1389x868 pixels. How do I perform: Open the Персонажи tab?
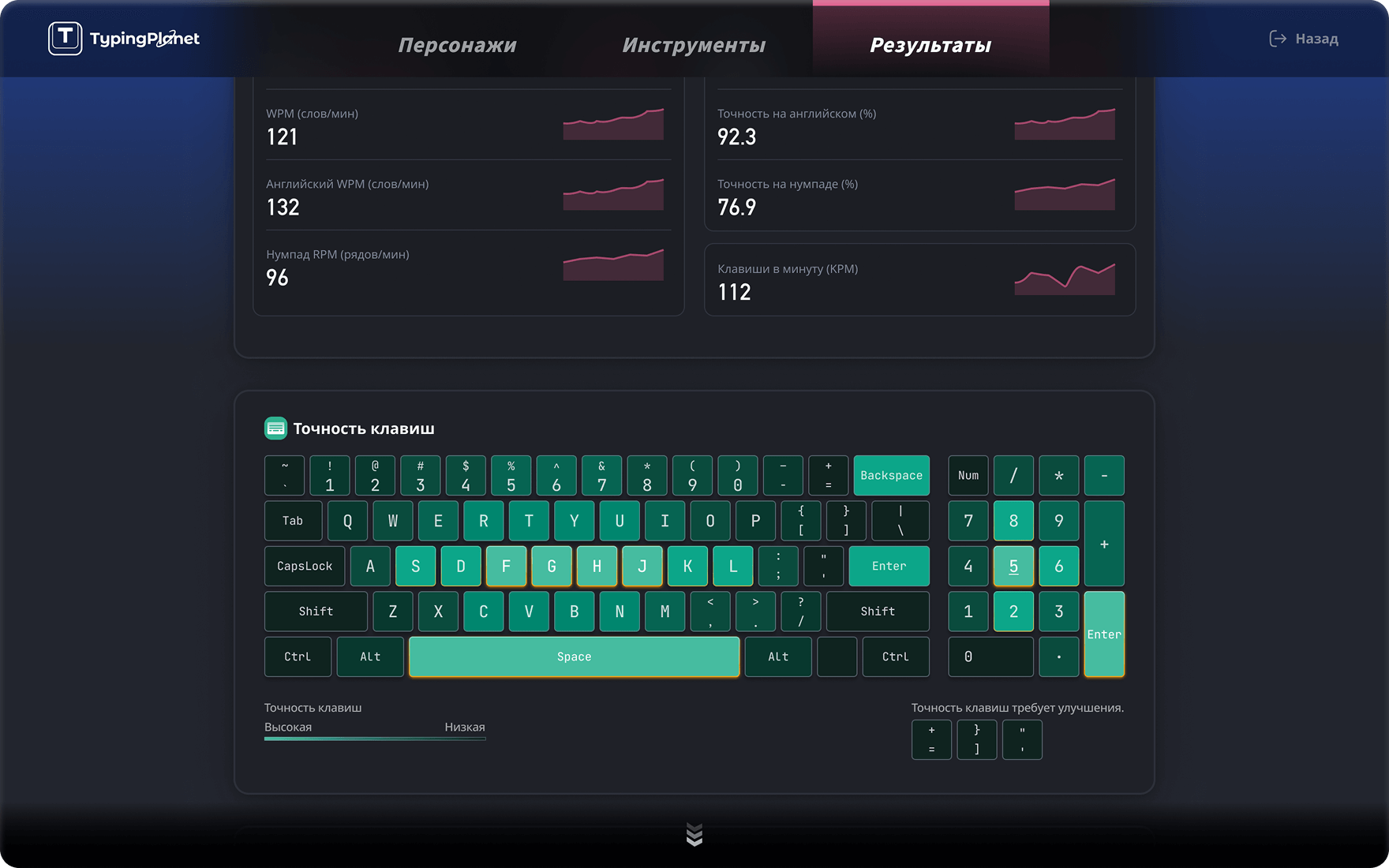point(457,45)
